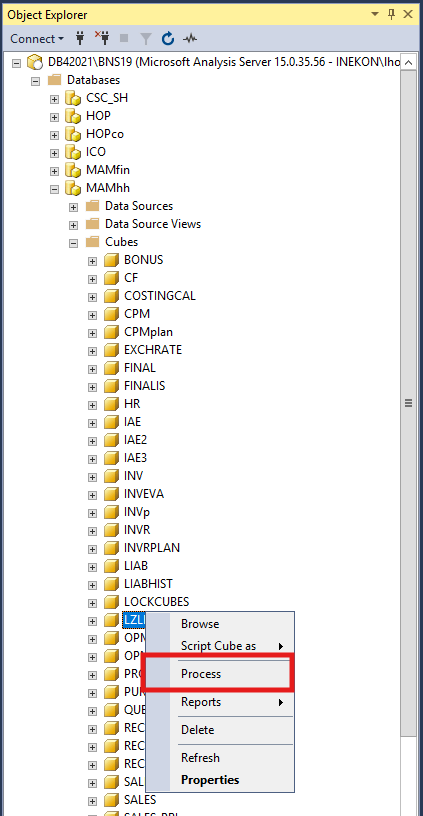This screenshot has width=423, height=816.
Task: Click the Stop square icon in toolbar
Action: click(124, 39)
